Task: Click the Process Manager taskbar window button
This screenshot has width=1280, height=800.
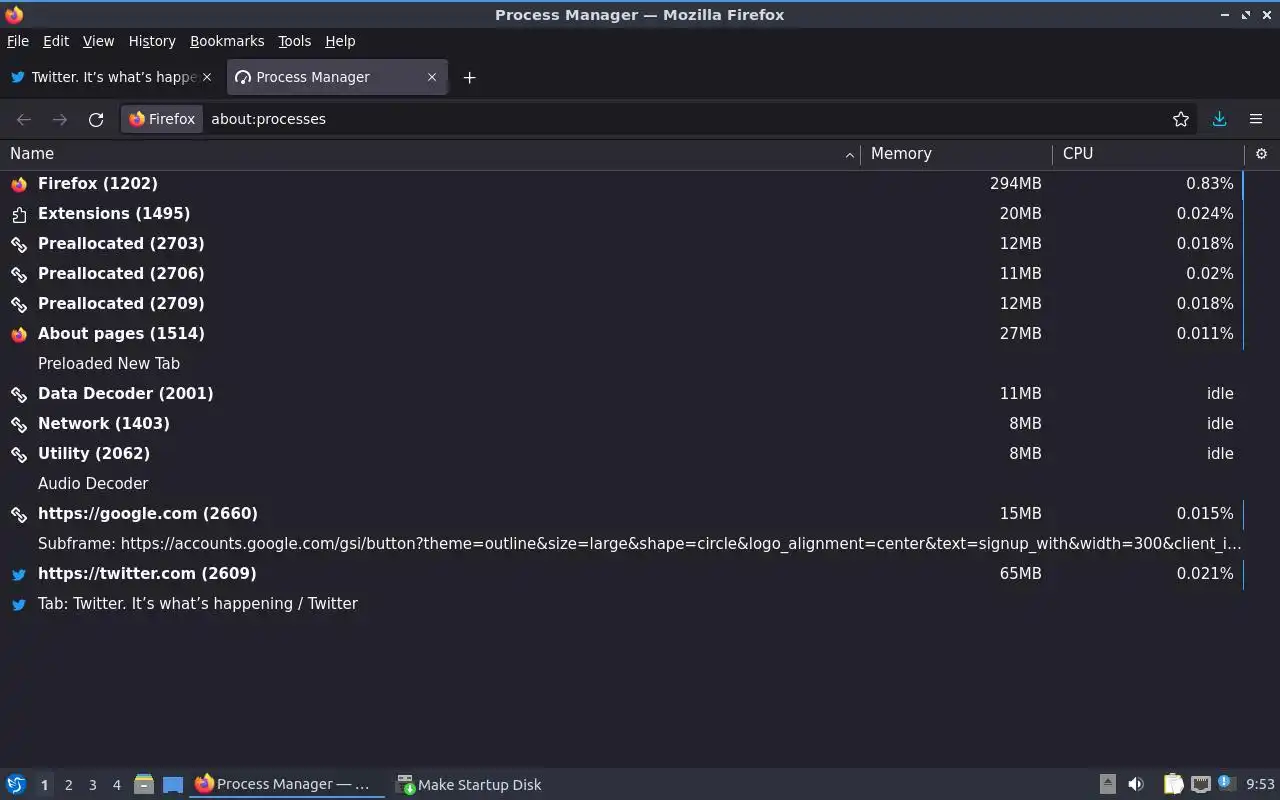Action: (x=287, y=784)
